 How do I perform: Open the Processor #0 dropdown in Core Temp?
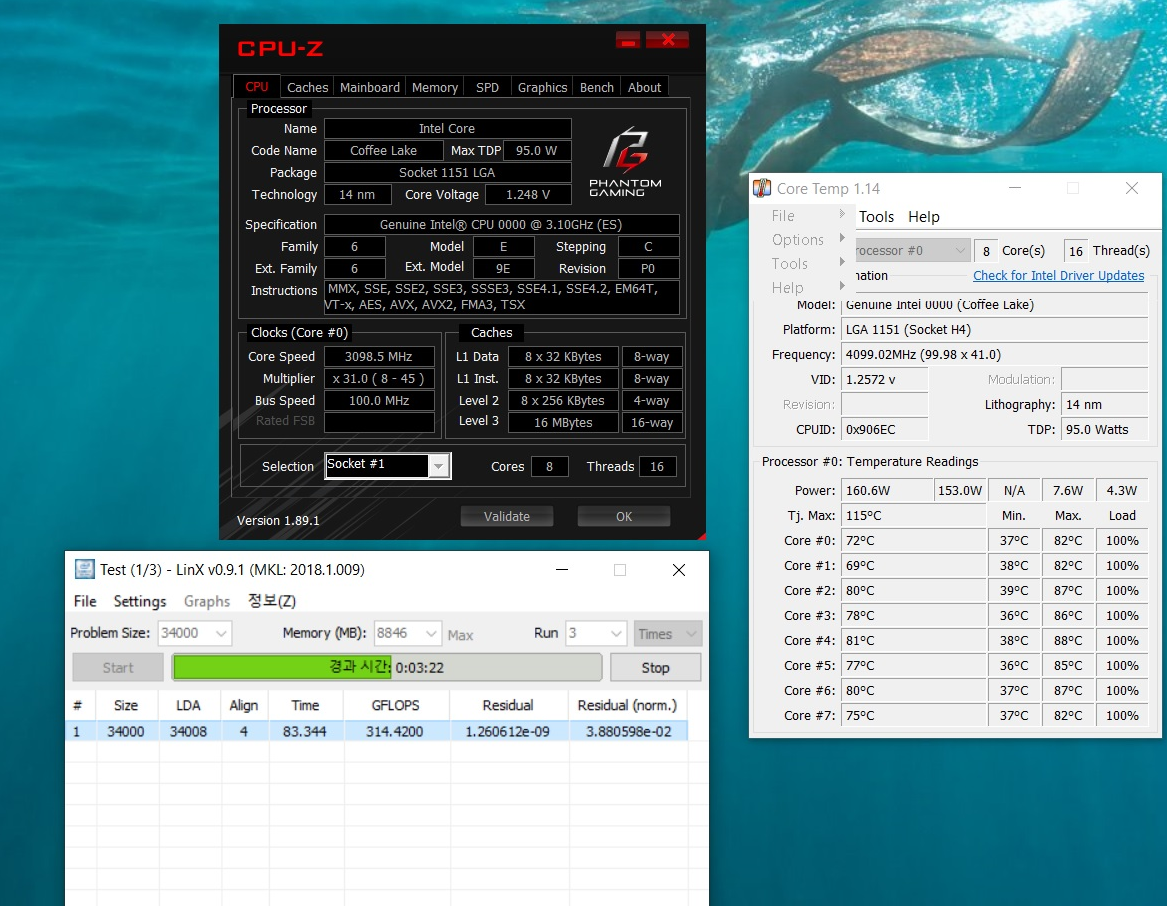tap(911, 251)
